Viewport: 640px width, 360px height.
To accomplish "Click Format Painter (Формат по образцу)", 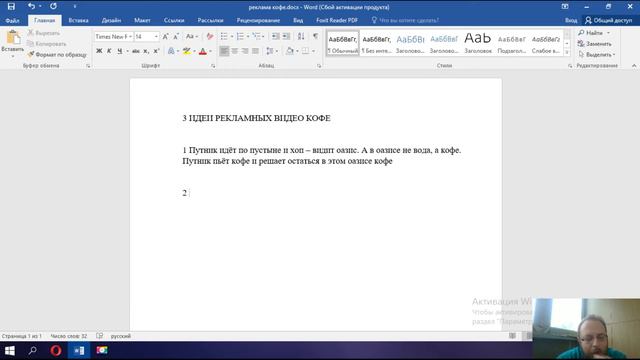I will coord(57,54).
